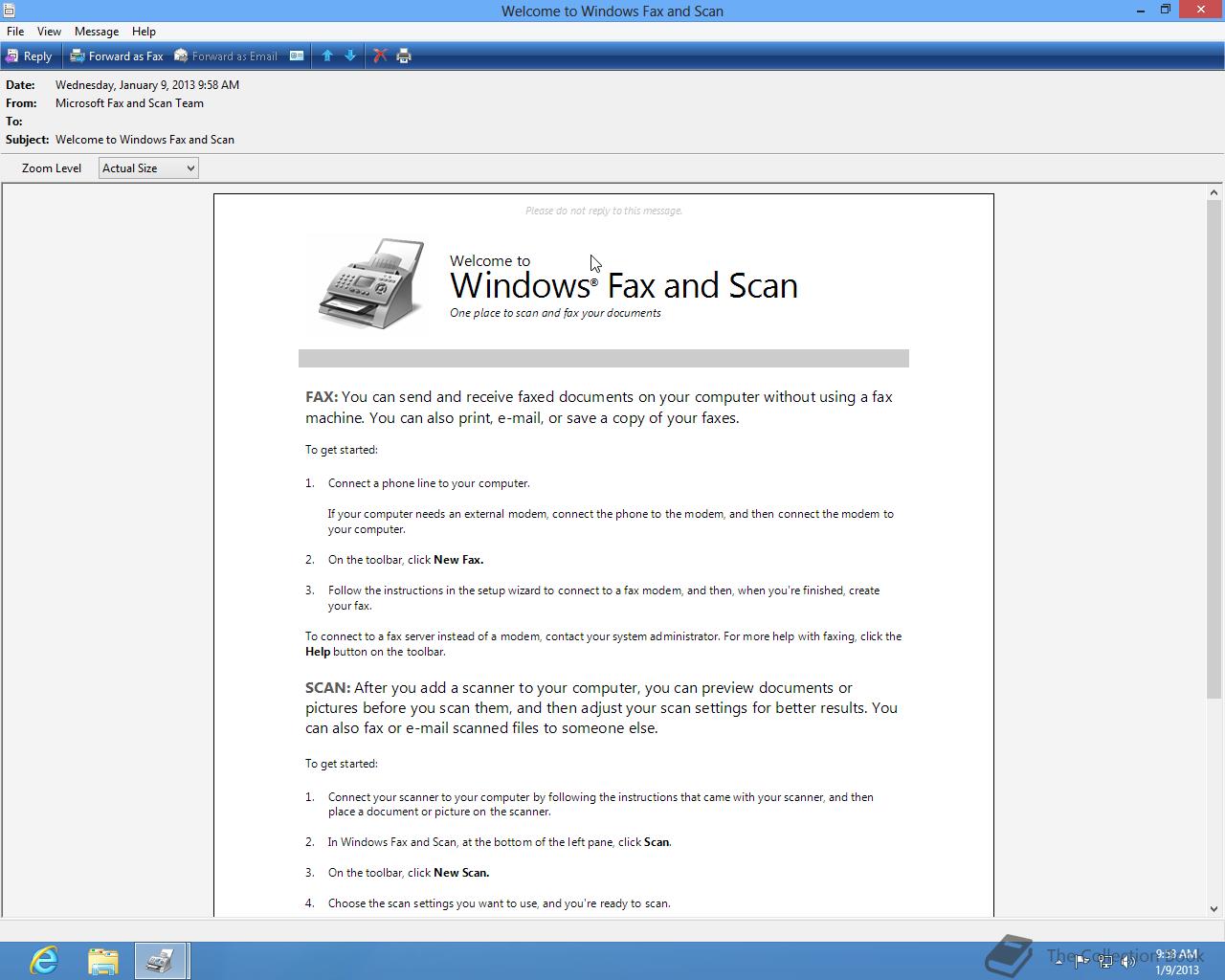Click the 'Subject:' field label
1225x980 pixels.
tap(27, 140)
